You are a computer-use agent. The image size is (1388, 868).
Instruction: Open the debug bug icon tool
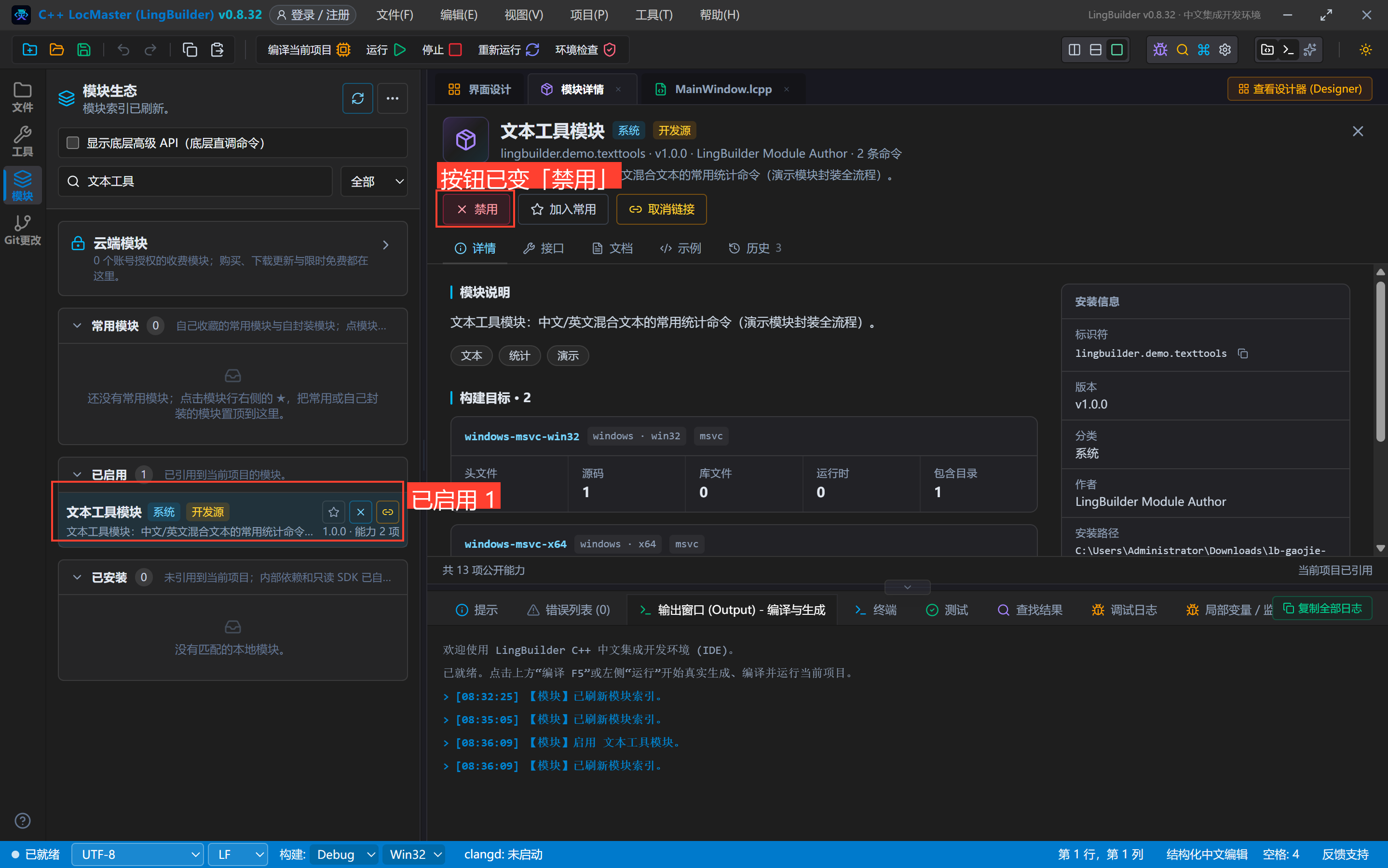coord(1160,49)
